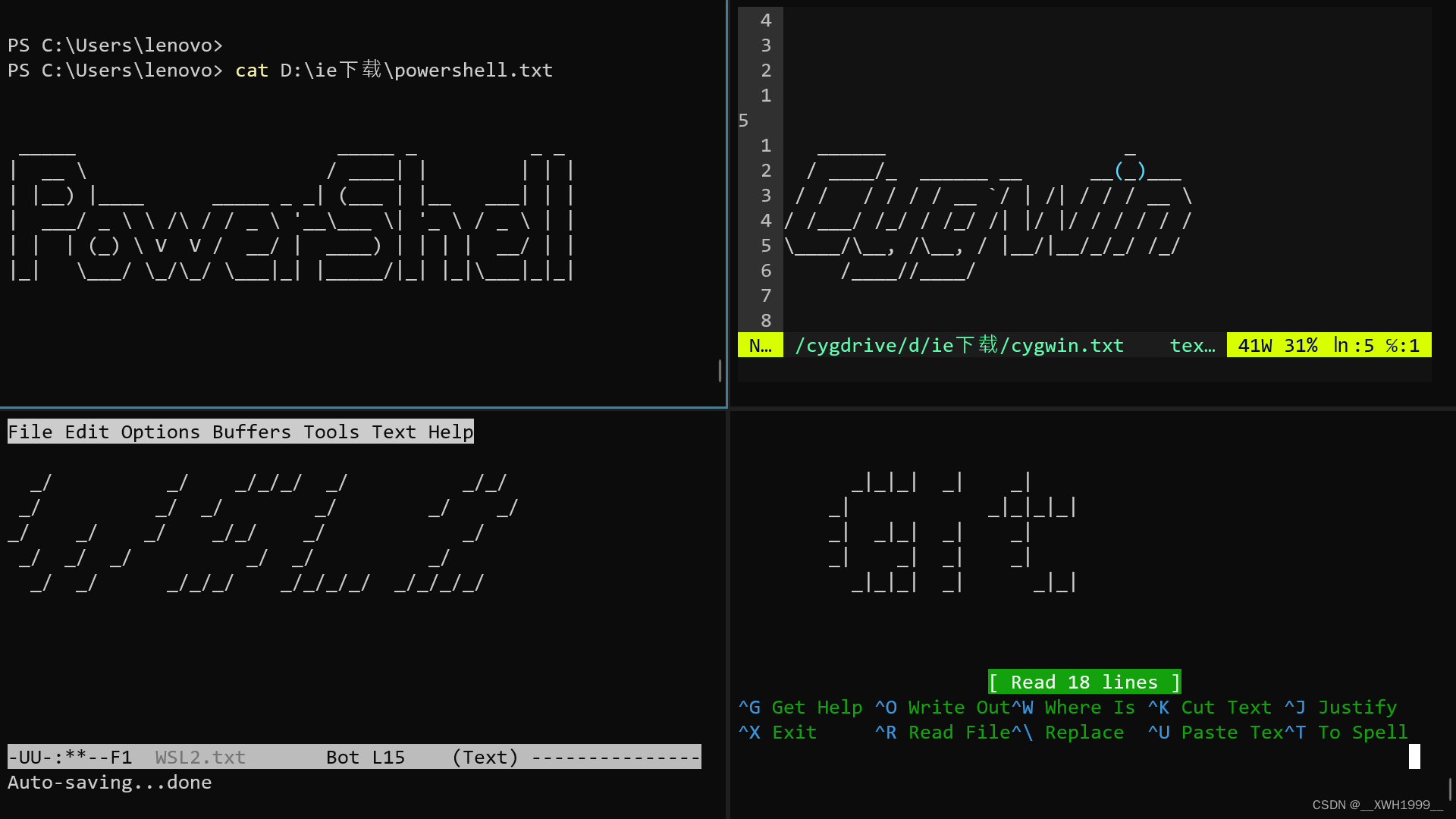The image size is (1456, 819).
Task: Open the Emacs File menu
Action: (30, 431)
